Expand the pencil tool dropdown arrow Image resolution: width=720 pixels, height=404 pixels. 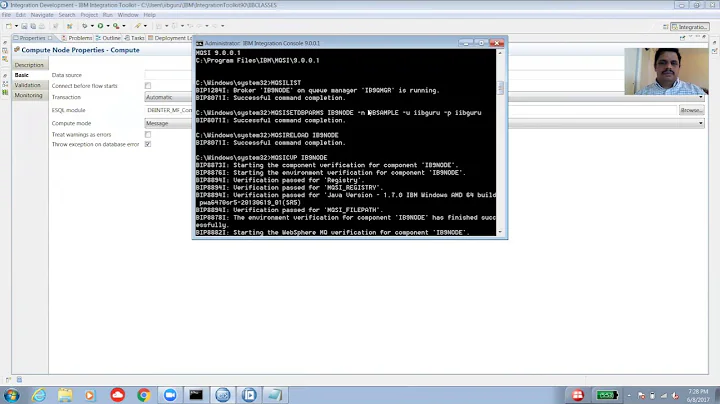[145, 26]
